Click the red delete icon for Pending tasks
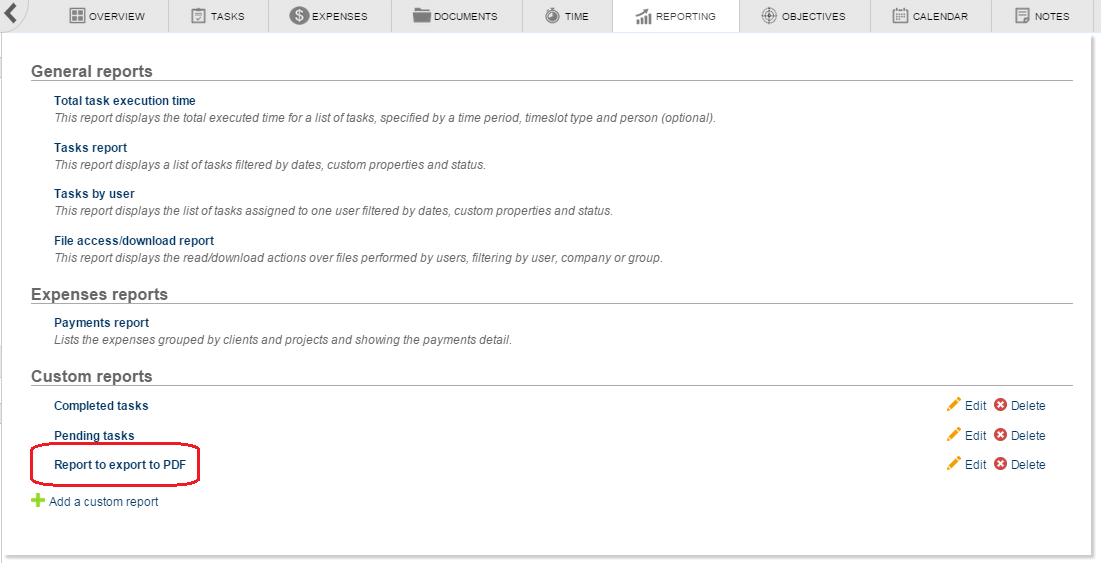The width and height of the screenshot is (1101, 563). [x=1000, y=435]
